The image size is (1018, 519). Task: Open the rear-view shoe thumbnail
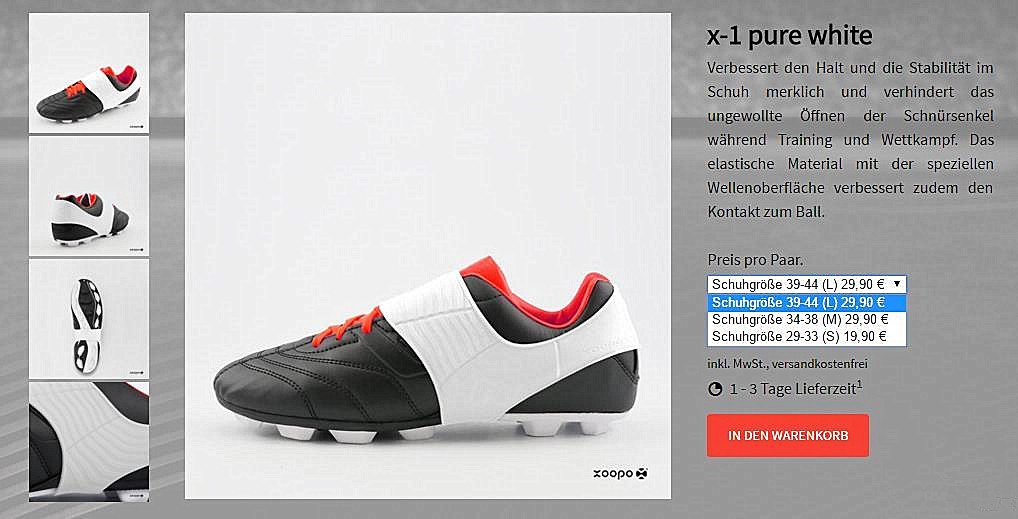pyautogui.click(x=89, y=196)
